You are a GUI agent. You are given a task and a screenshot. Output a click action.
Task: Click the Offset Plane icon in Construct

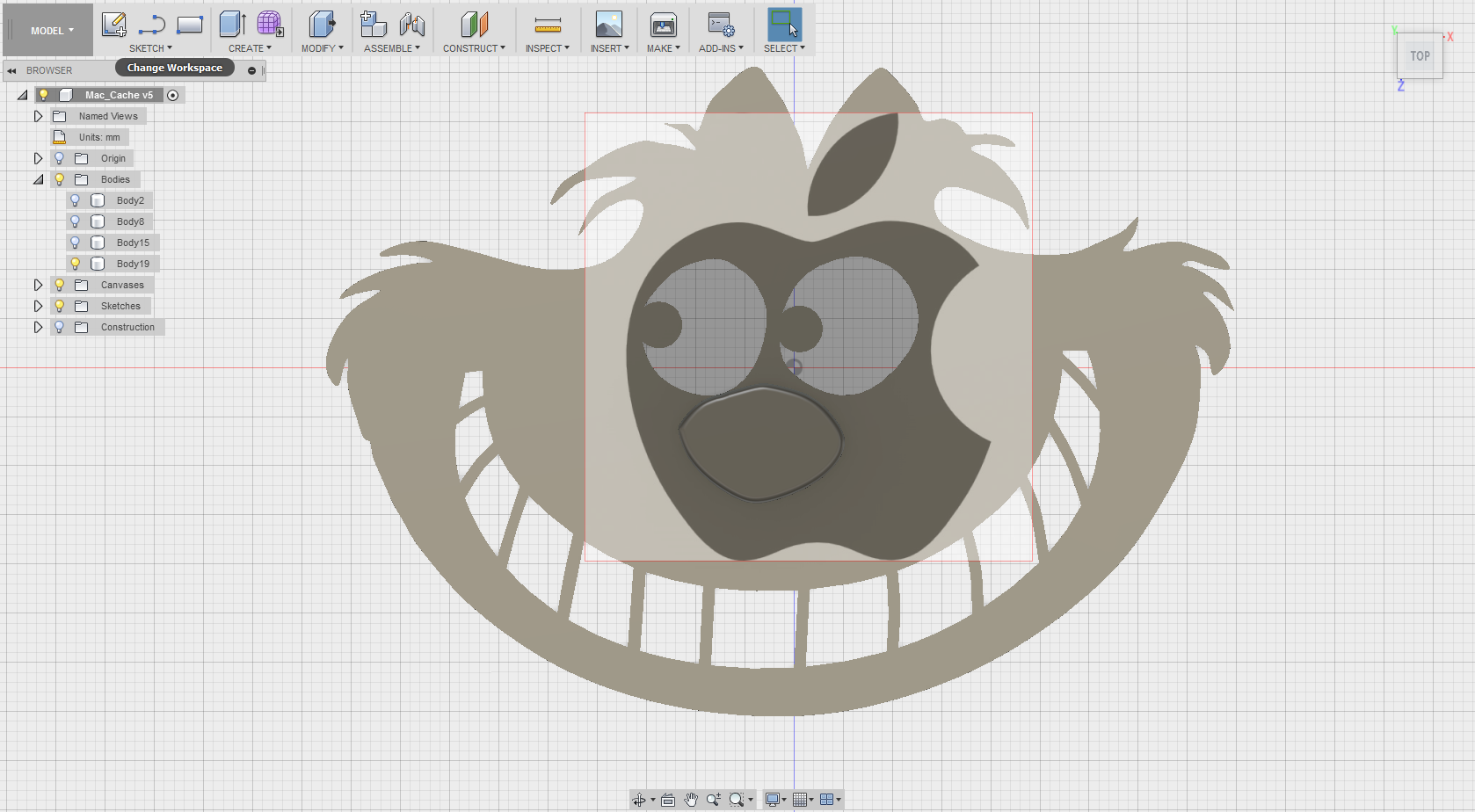pos(475,25)
